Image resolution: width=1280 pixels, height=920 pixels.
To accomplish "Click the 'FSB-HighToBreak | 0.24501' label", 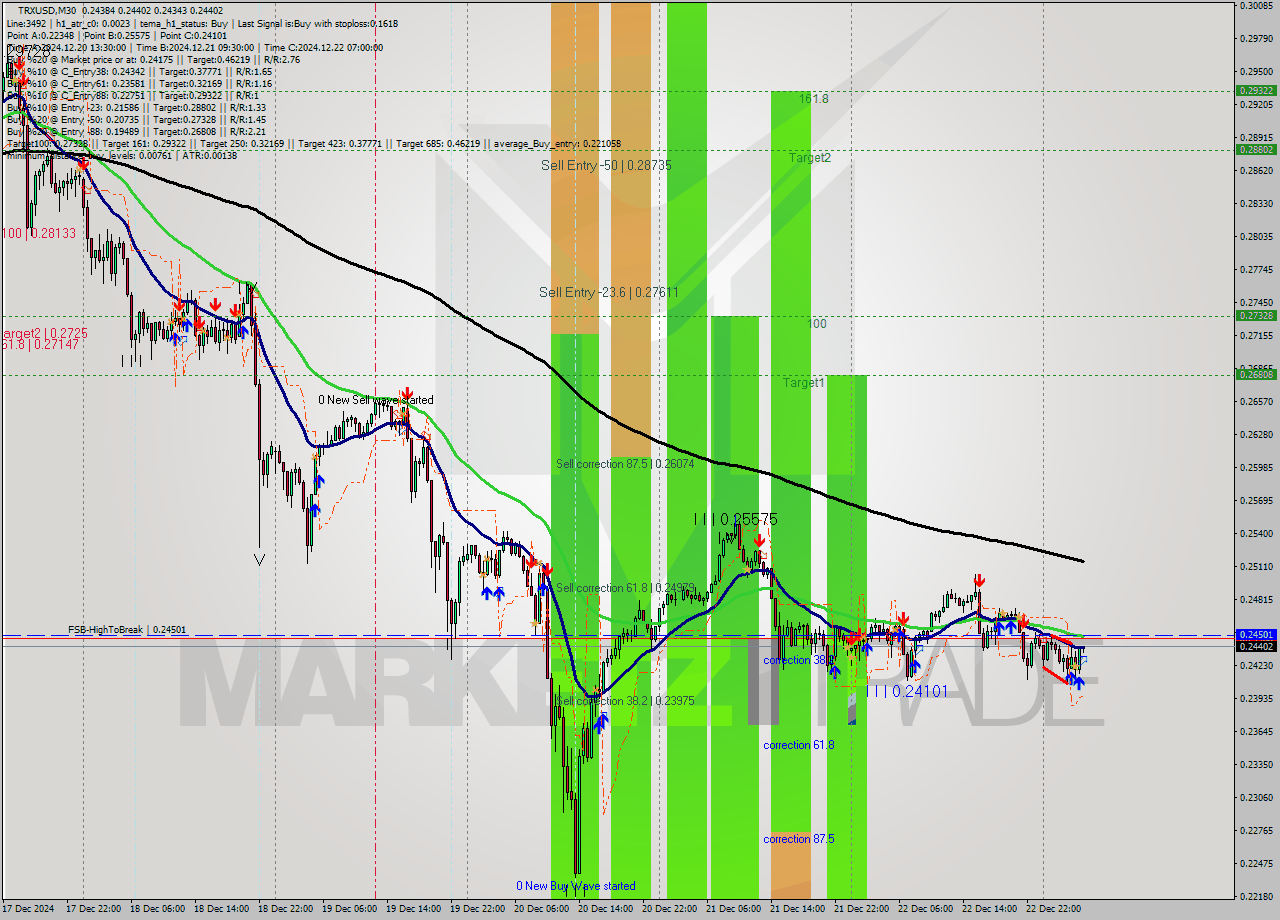I will pos(127,630).
